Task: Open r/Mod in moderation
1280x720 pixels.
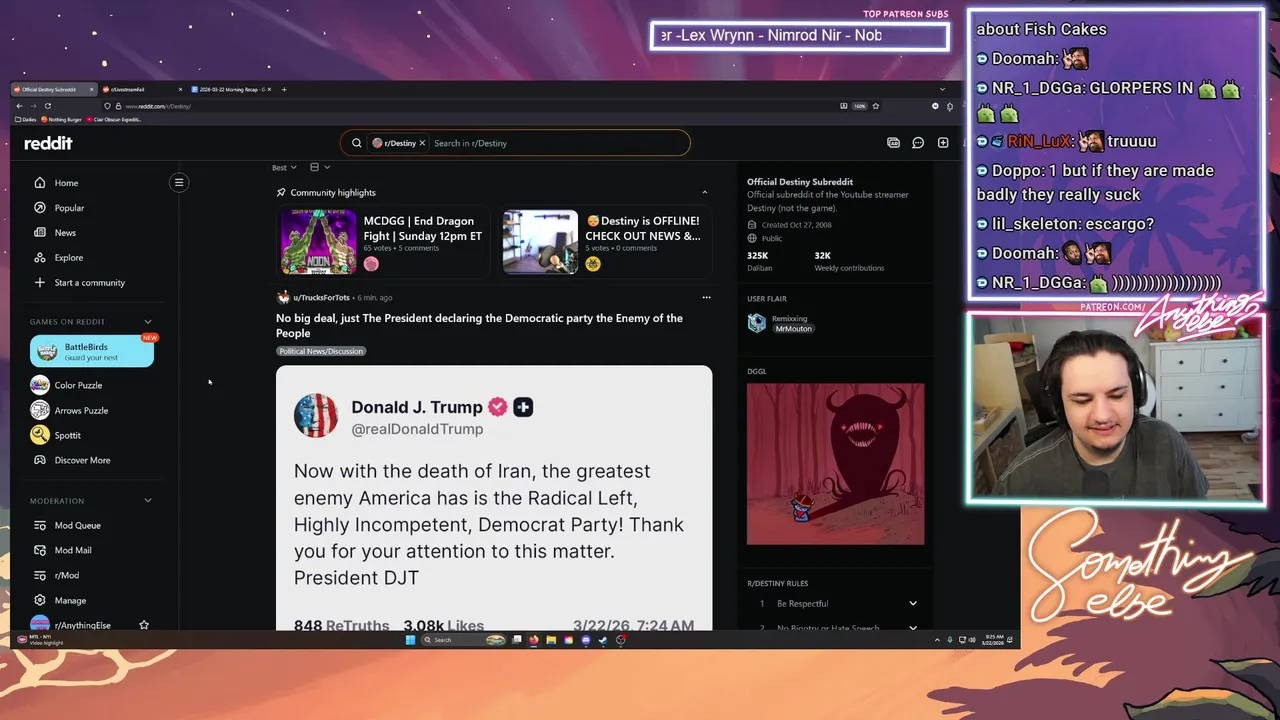Action: (x=57, y=575)
